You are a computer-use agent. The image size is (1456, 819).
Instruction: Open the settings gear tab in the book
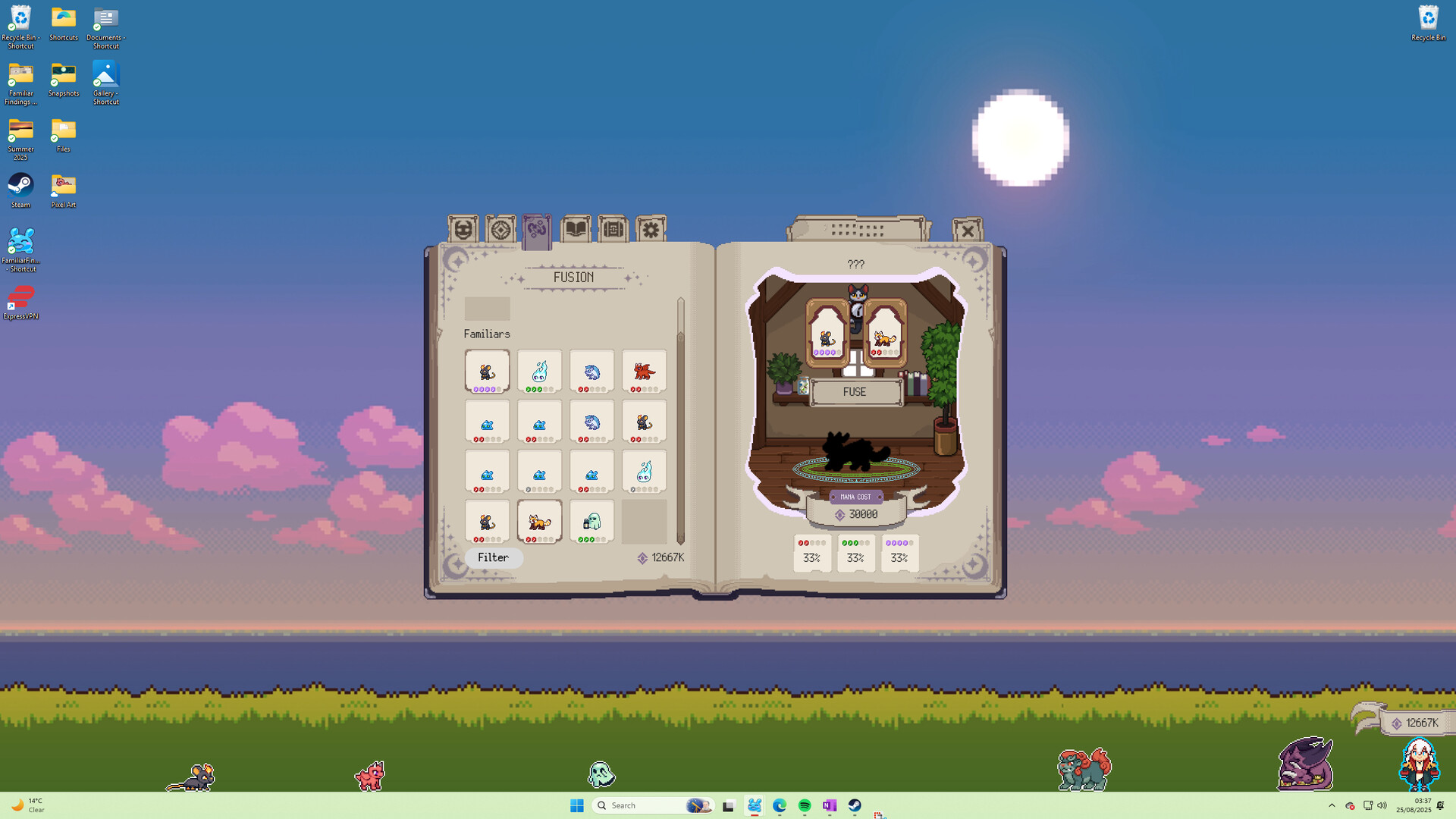coord(651,229)
